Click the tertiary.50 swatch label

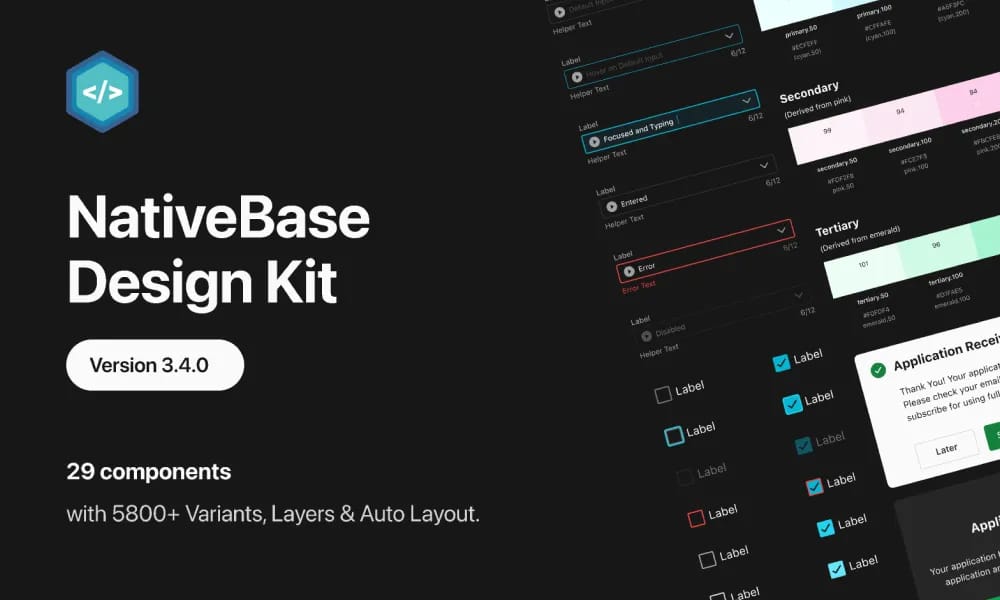pos(872,299)
